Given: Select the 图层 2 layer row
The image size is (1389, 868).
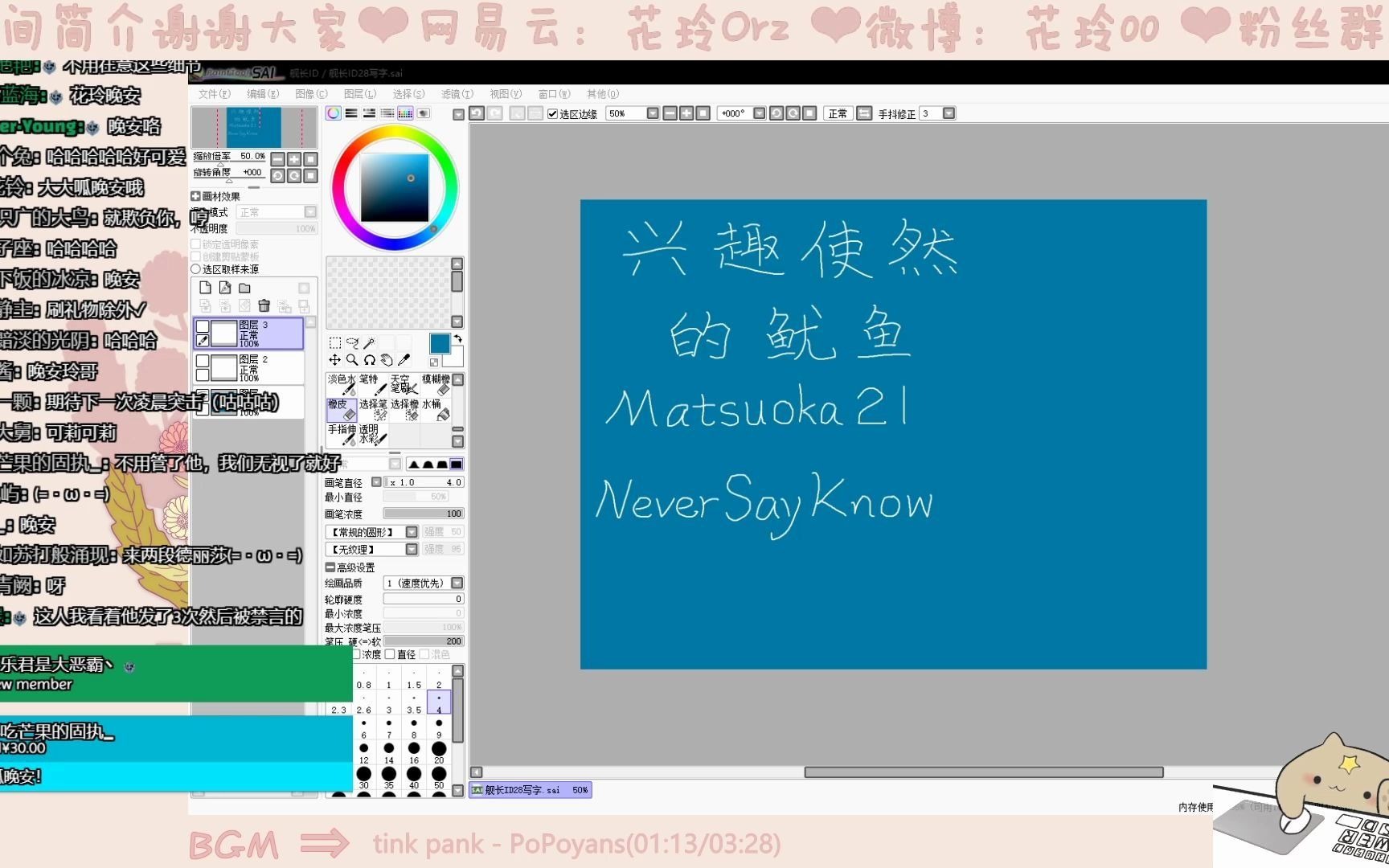Looking at the screenshot, I should (249, 368).
